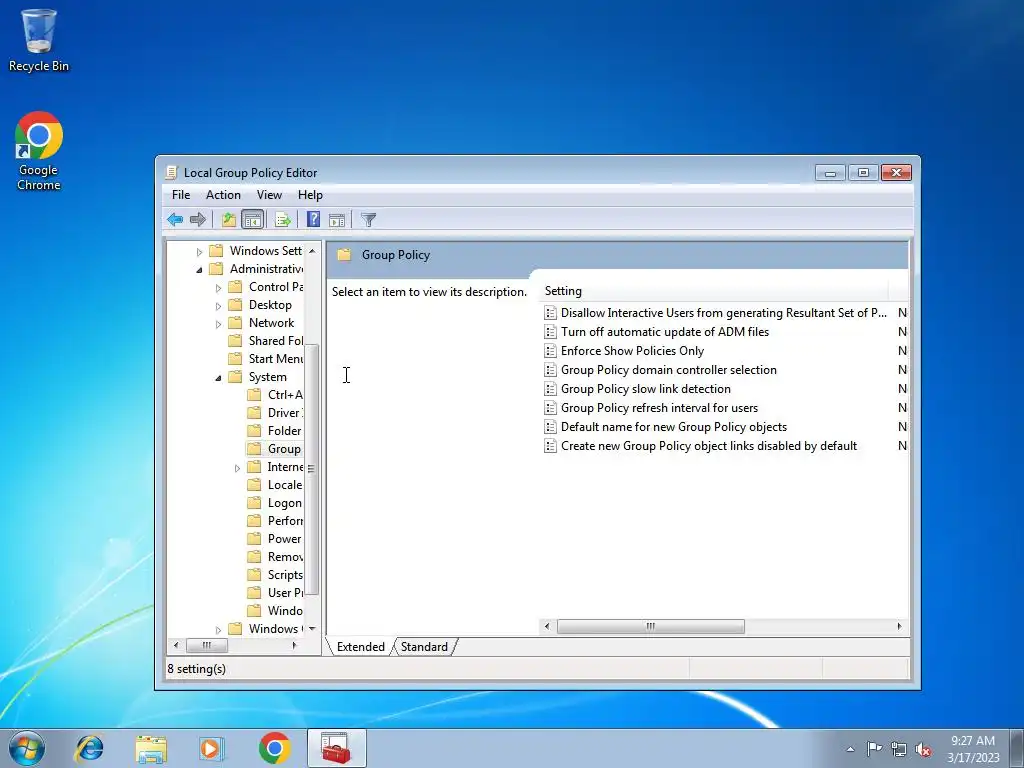The image size is (1024, 768).
Task: Select the User Profiles tree folder
Action: point(276,592)
